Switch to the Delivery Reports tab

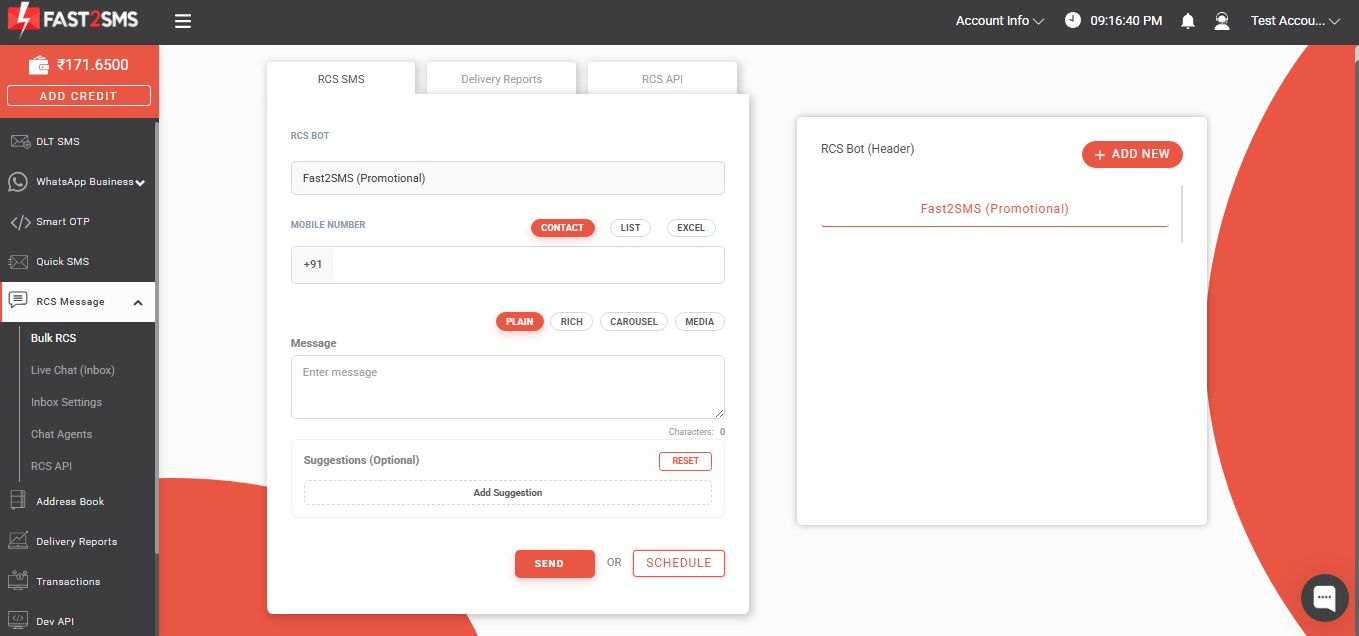click(x=502, y=79)
